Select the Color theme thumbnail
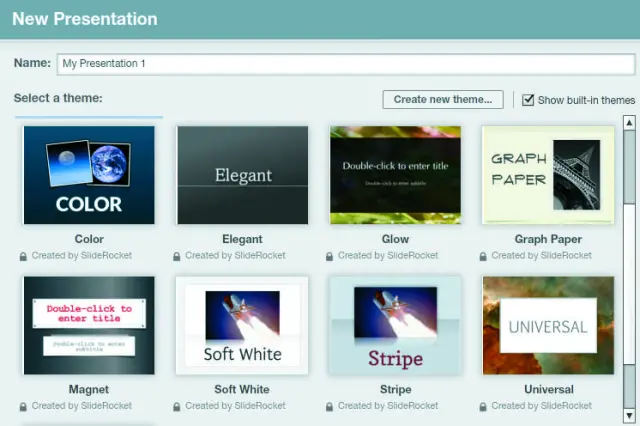The width and height of the screenshot is (640, 426). [89, 175]
